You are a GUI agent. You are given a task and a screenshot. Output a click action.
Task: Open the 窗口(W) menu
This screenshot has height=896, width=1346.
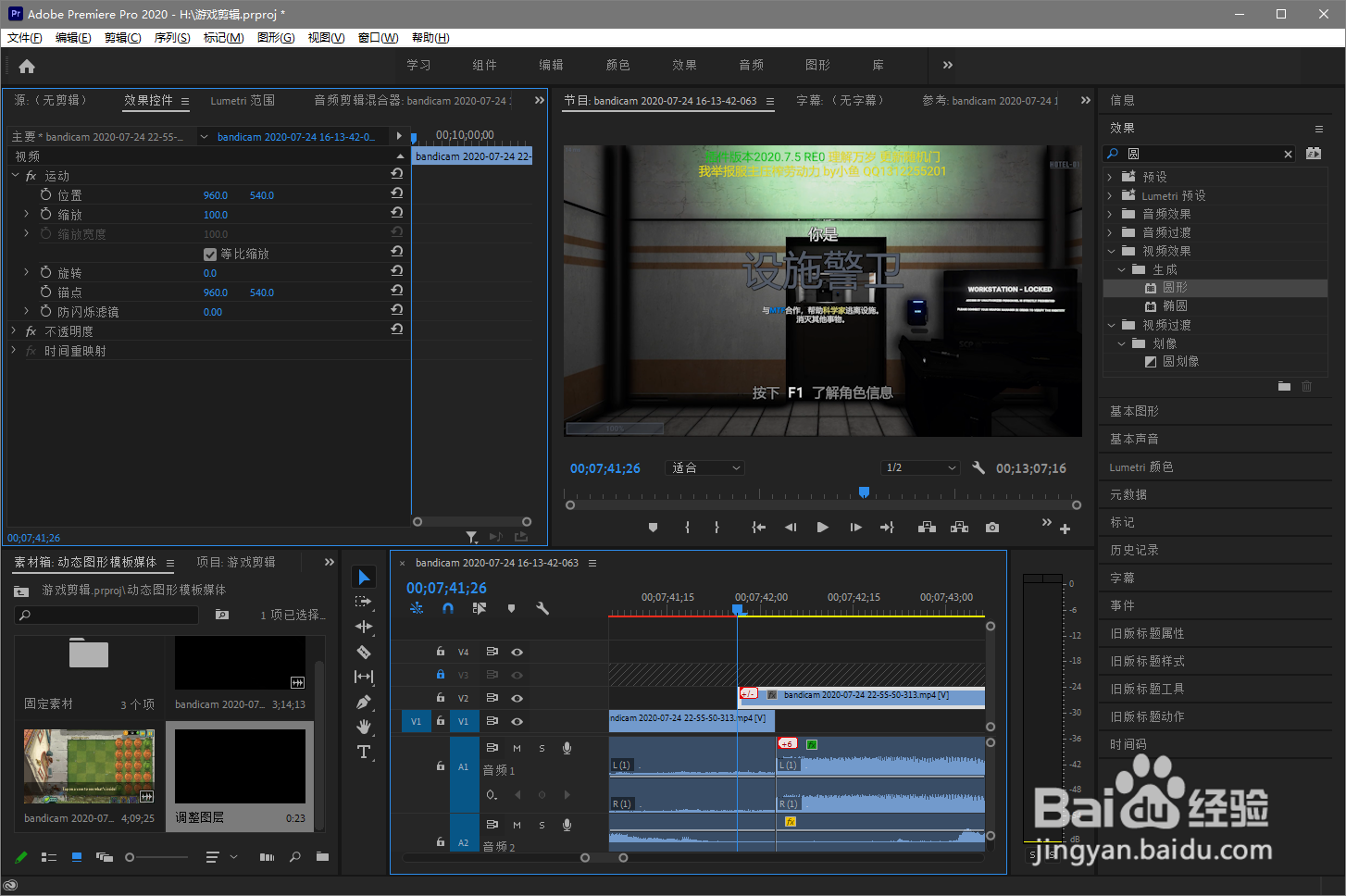click(x=378, y=38)
